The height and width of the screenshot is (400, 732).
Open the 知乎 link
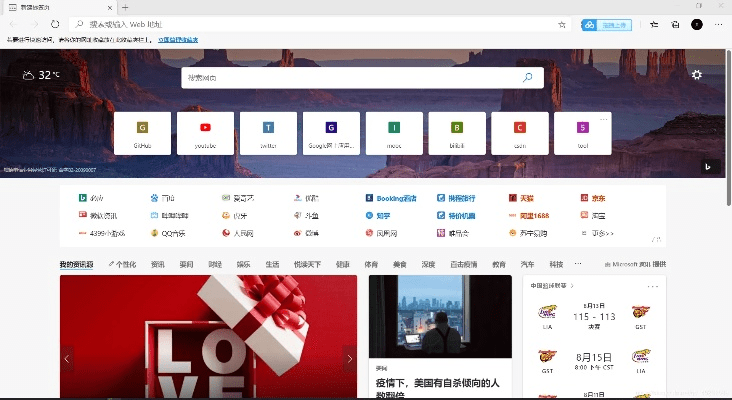pos(379,216)
